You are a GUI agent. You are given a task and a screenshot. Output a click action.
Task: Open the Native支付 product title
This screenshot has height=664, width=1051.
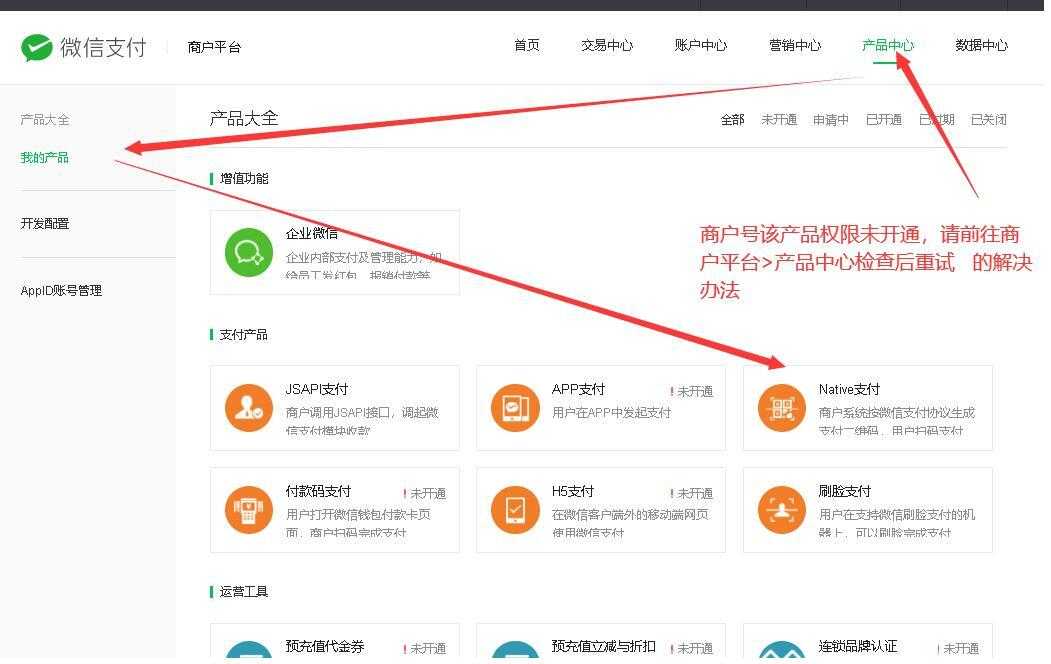849,389
